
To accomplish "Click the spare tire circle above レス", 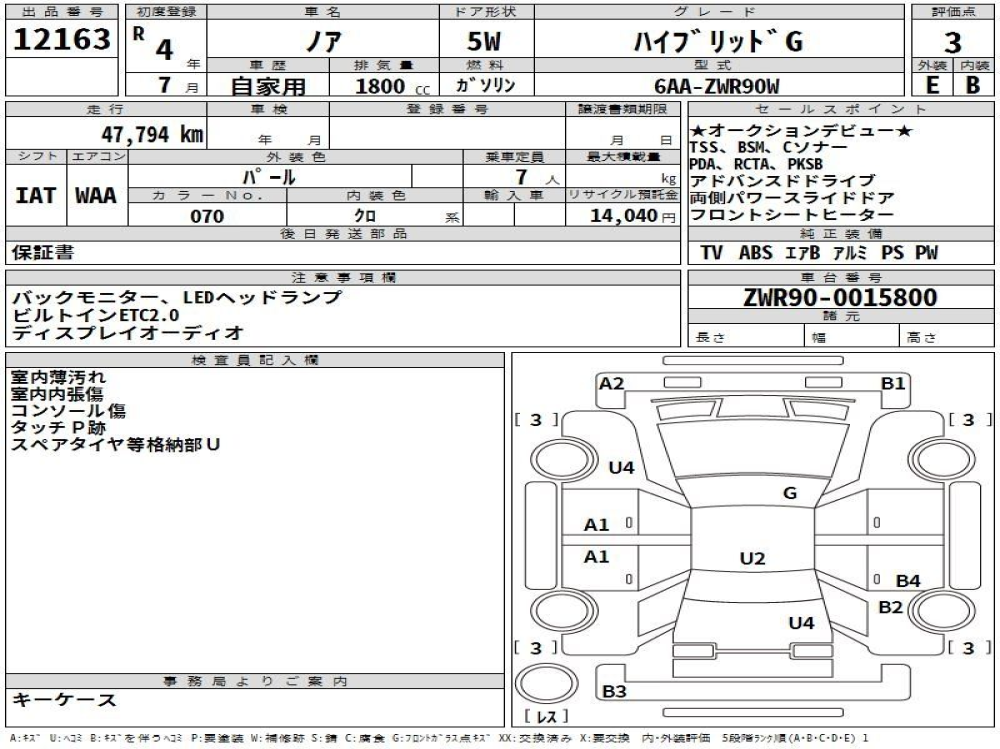I will [x=543, y=684].
